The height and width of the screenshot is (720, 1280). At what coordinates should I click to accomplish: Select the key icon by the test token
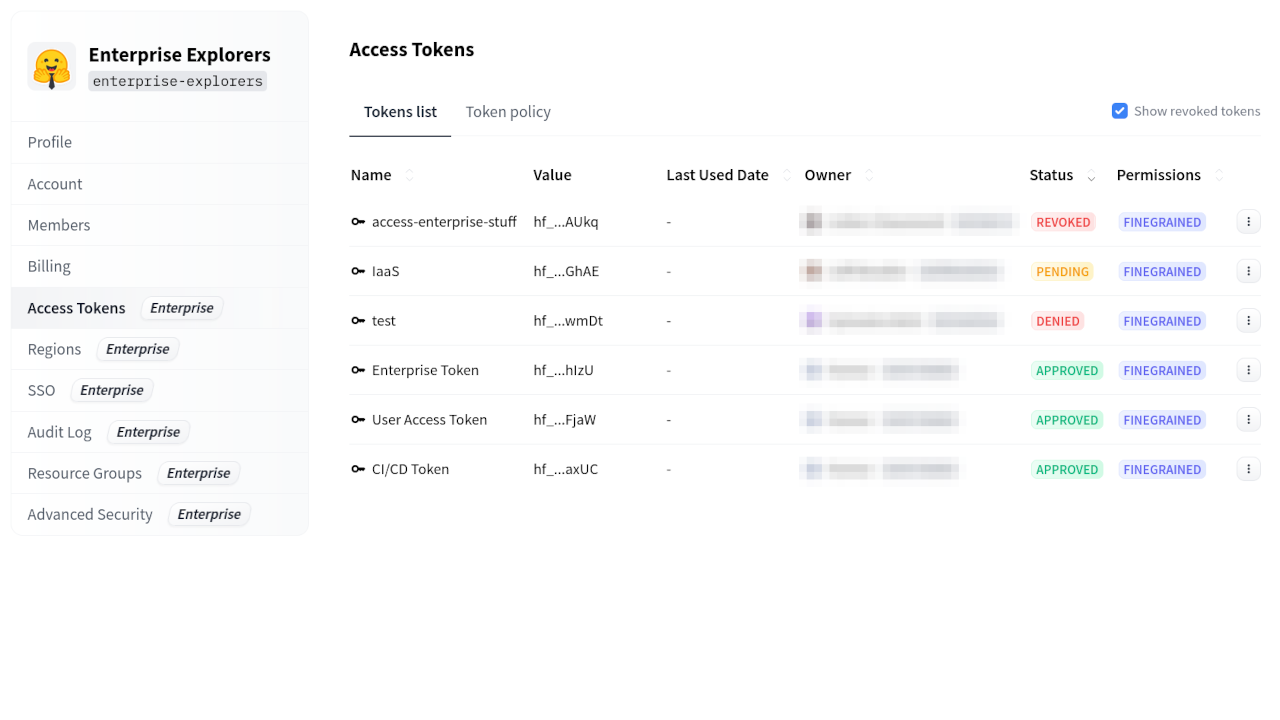(358, 320)
